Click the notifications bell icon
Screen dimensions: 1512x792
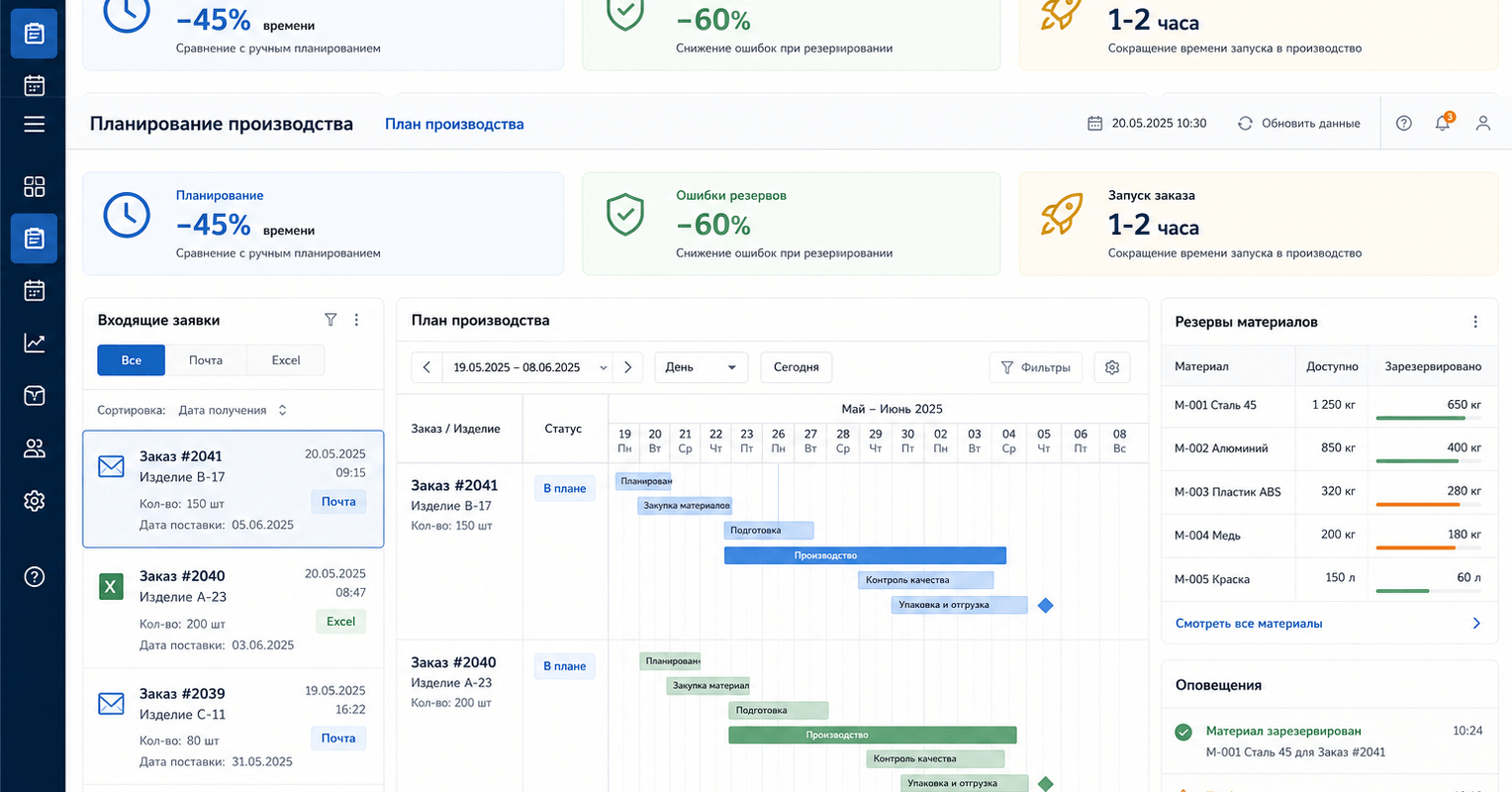click(1443, 123)
